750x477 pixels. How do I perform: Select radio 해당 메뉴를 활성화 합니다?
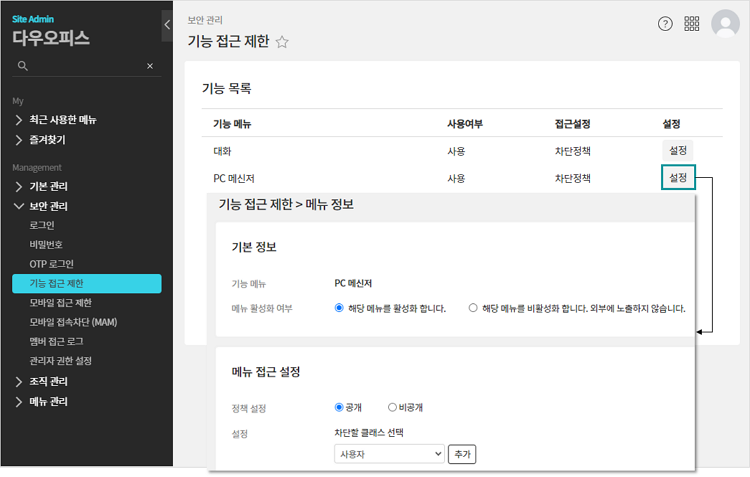[339, 308]
